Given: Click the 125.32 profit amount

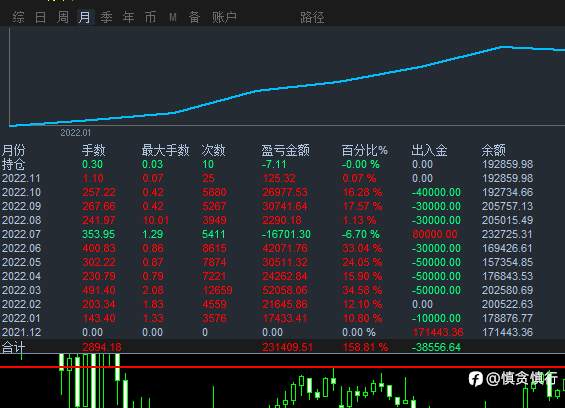Looking at the screenshot, I should 279,178.
